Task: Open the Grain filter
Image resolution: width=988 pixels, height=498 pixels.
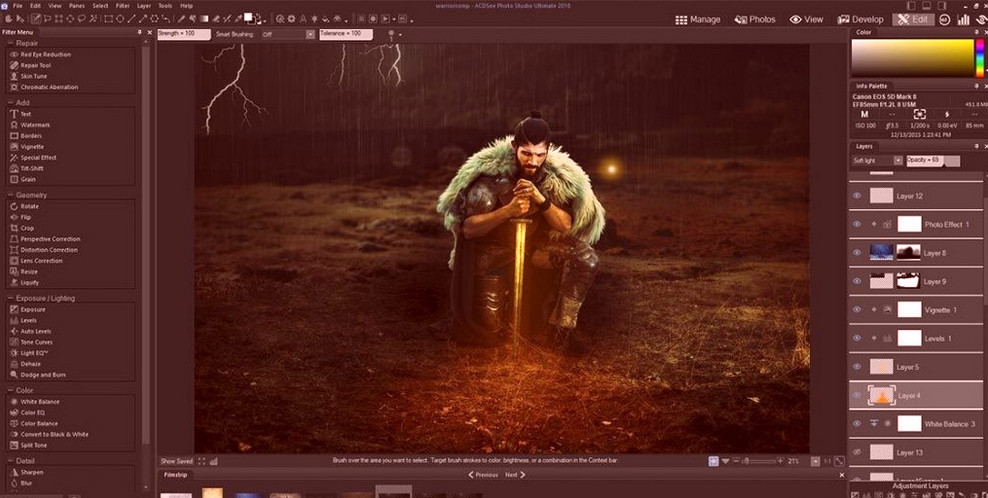Action: 23,179
